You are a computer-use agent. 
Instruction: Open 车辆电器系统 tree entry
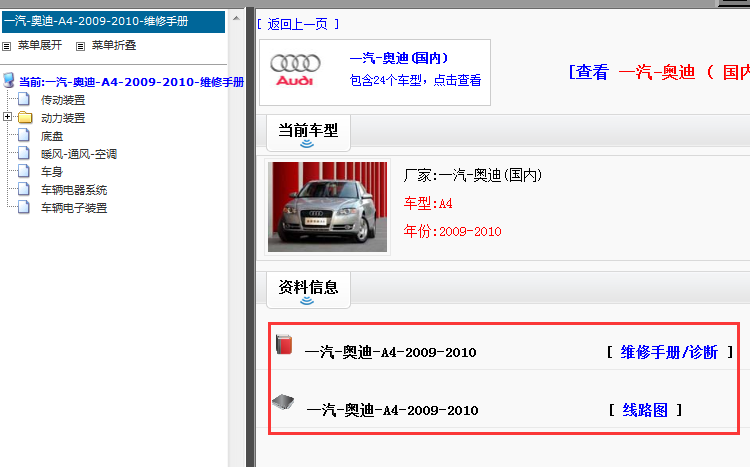point(74,190)
